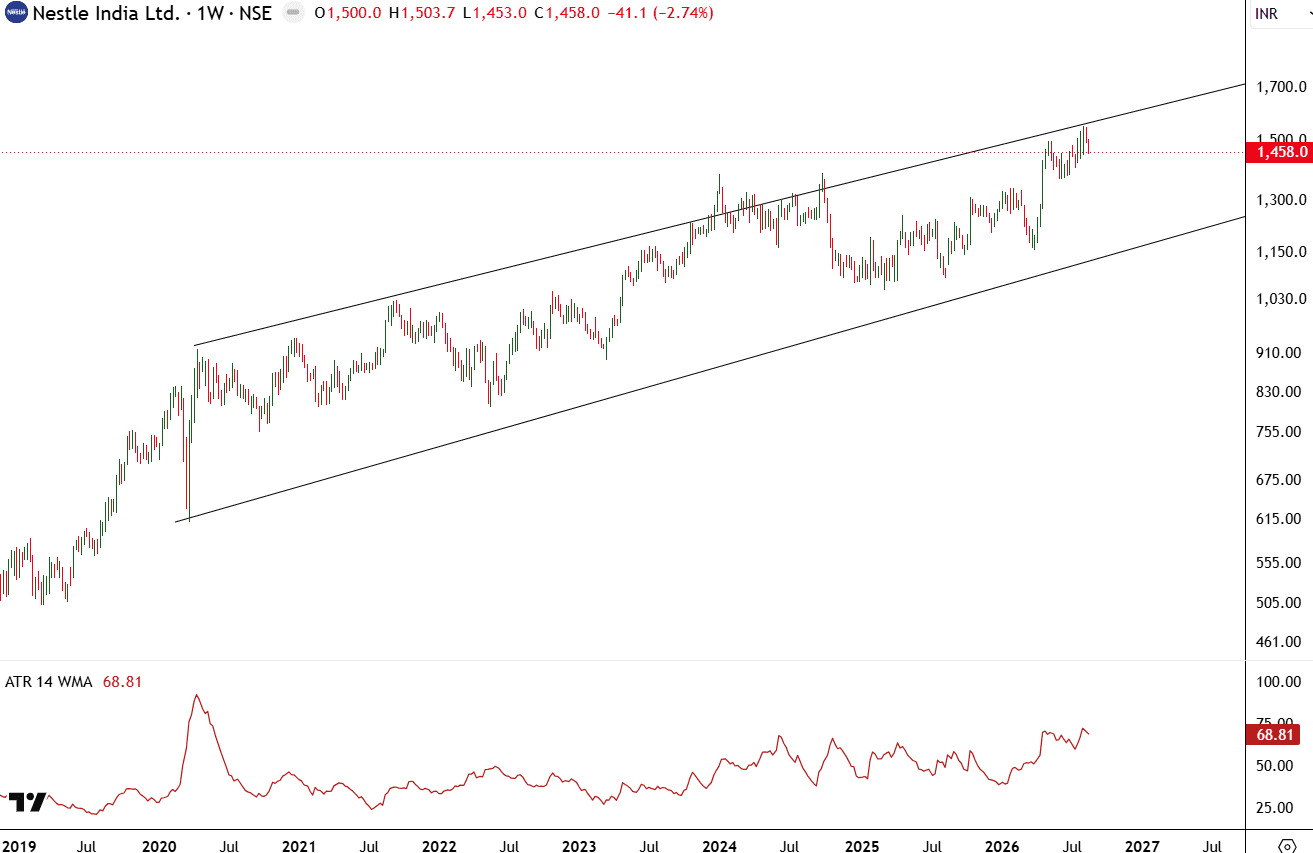The width and height of the screenshot is (1313, 853).
Task: Click the change value −41.1 (−2.74%)
Action: [x=660, y=13]
